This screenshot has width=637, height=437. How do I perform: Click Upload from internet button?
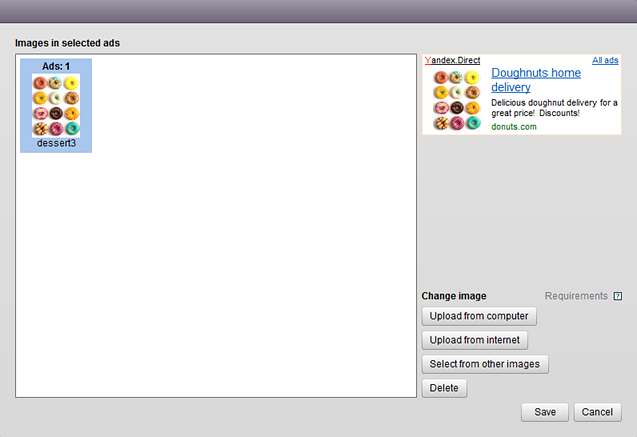tap(474, 340)
